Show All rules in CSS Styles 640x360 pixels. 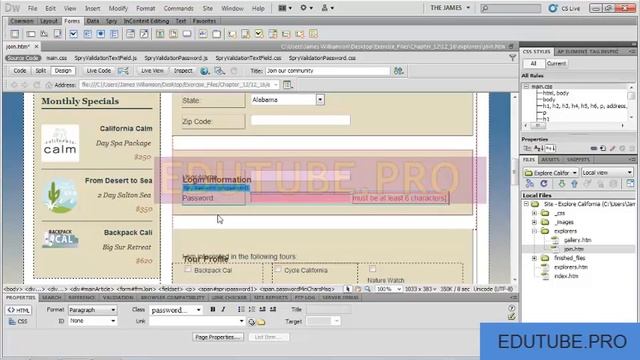[533, 64]
